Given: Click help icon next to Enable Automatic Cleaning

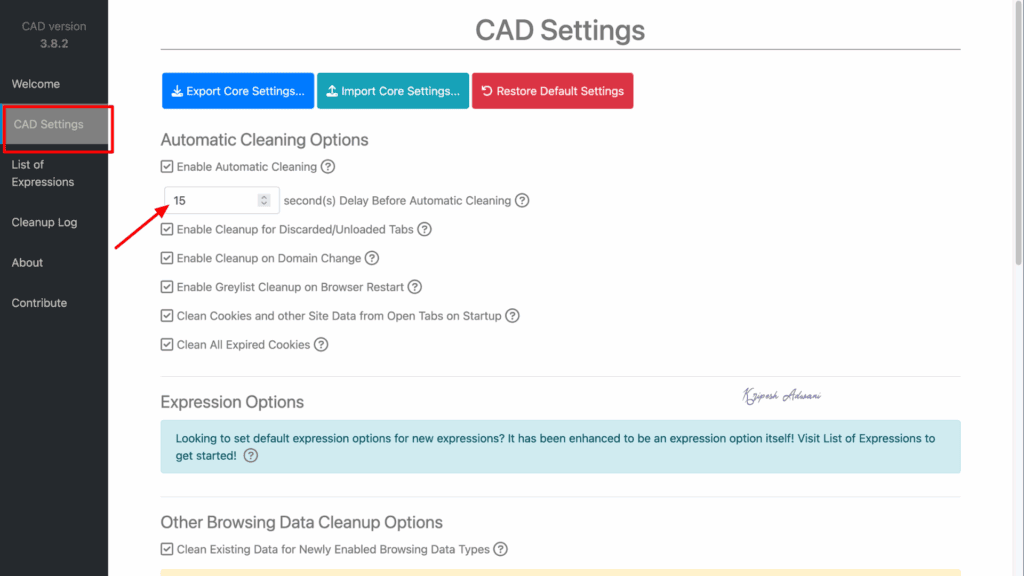Looking at the screenshot, I should [328, 167].
